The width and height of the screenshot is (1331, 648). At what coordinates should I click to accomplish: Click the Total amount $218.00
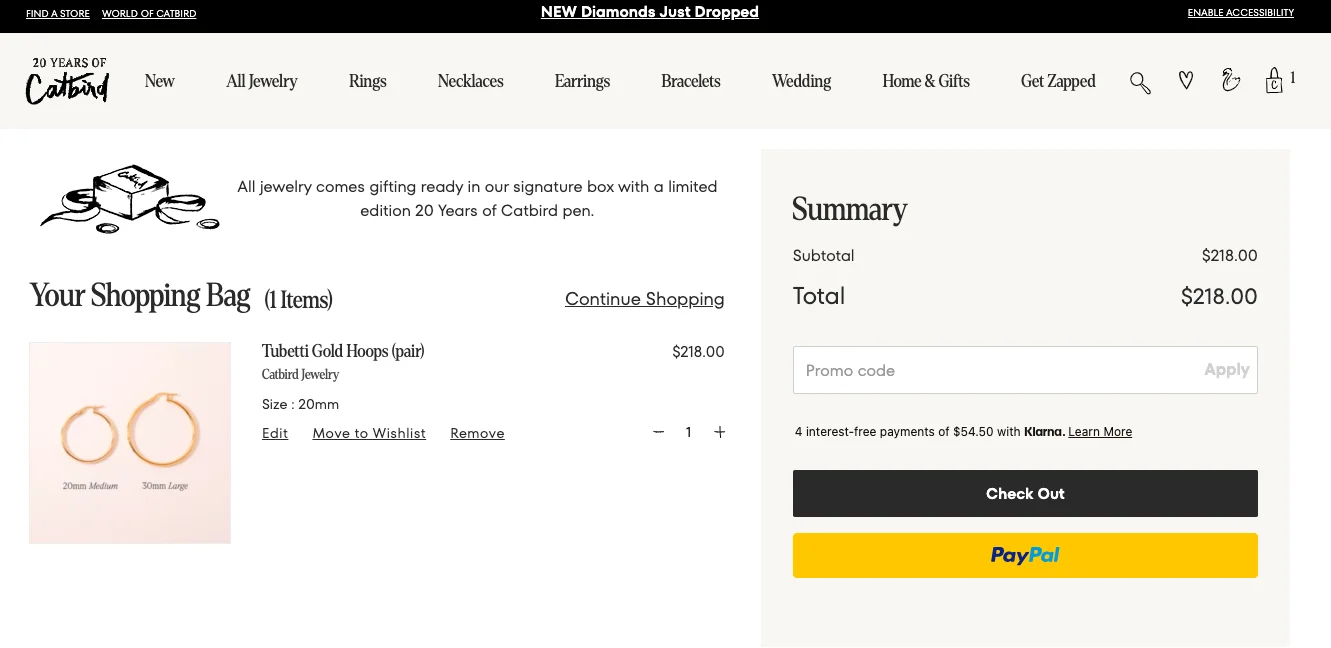1219,297
